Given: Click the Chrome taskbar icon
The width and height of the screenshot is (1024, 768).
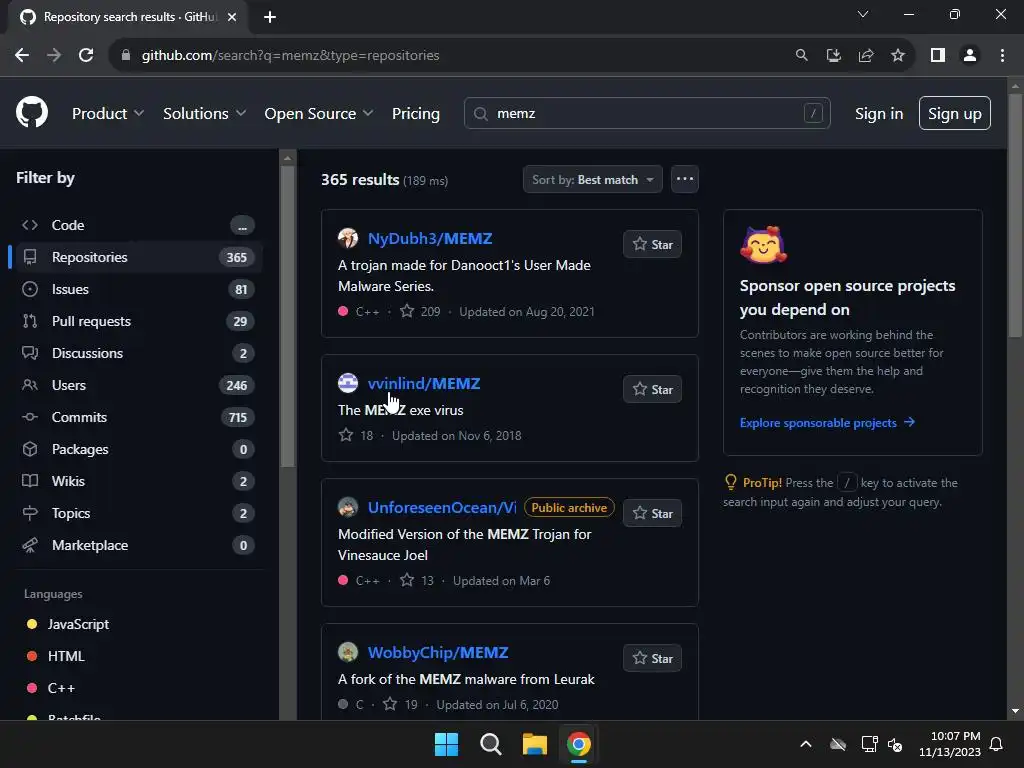Looking at the screenshot, I should pos(579,744).
